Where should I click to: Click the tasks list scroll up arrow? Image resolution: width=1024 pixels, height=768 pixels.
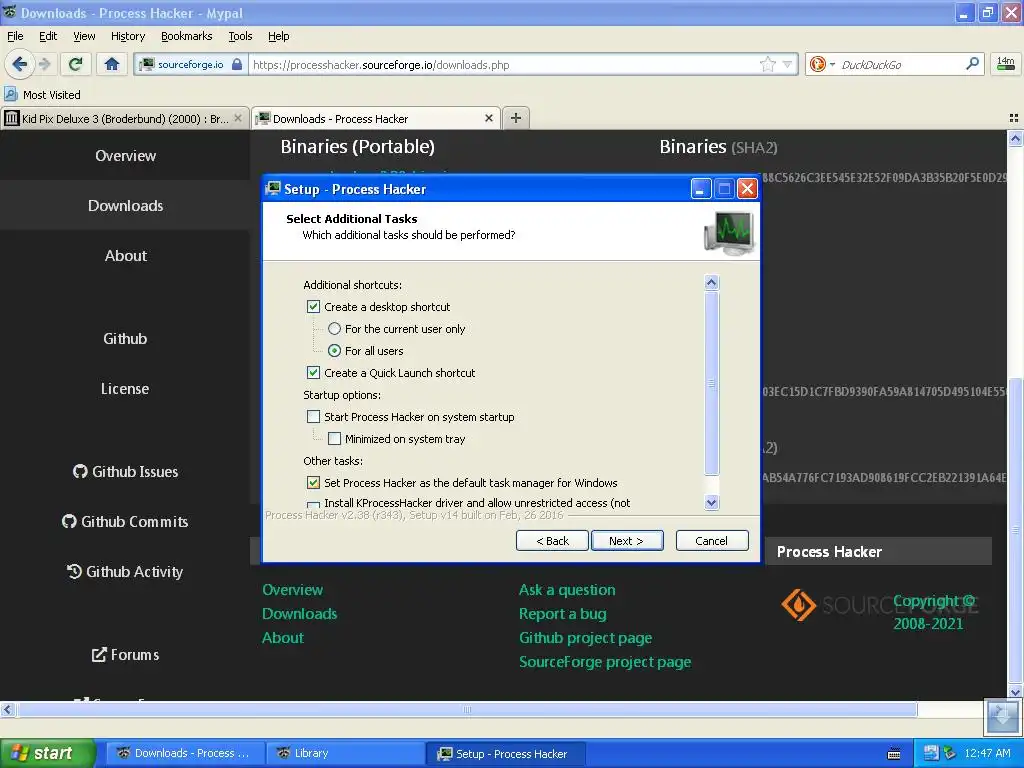712,282
